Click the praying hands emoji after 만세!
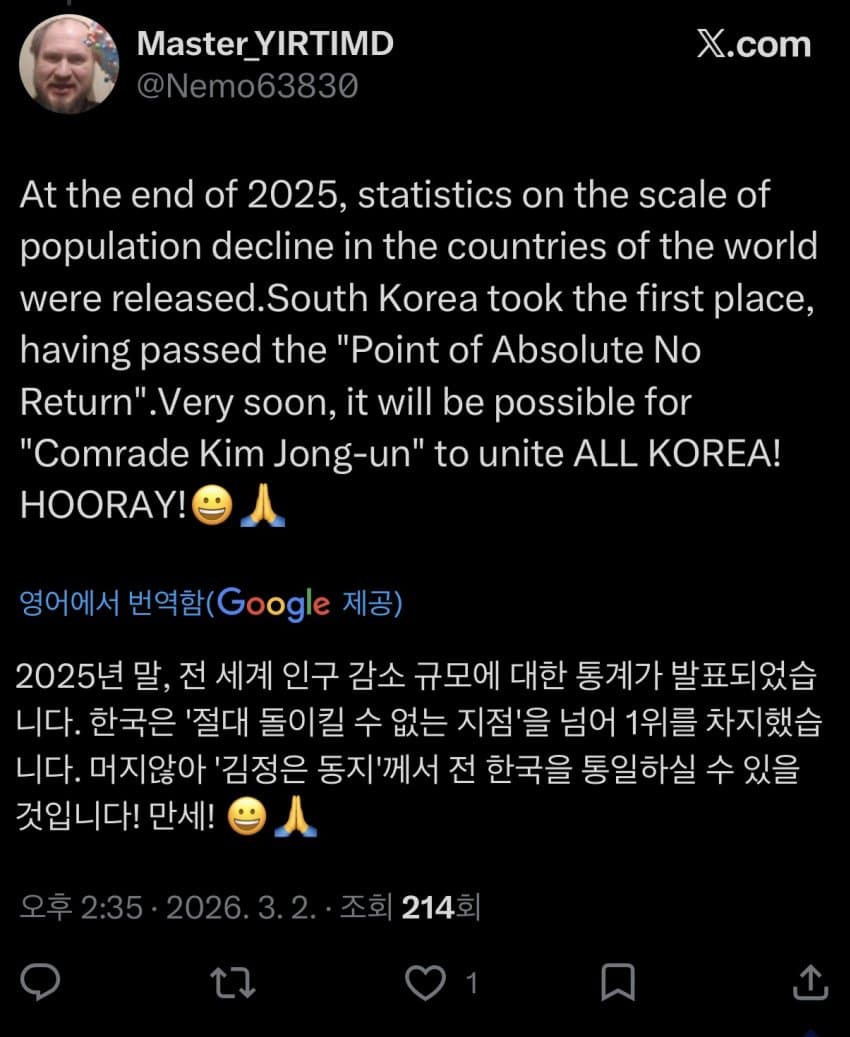 293,820
